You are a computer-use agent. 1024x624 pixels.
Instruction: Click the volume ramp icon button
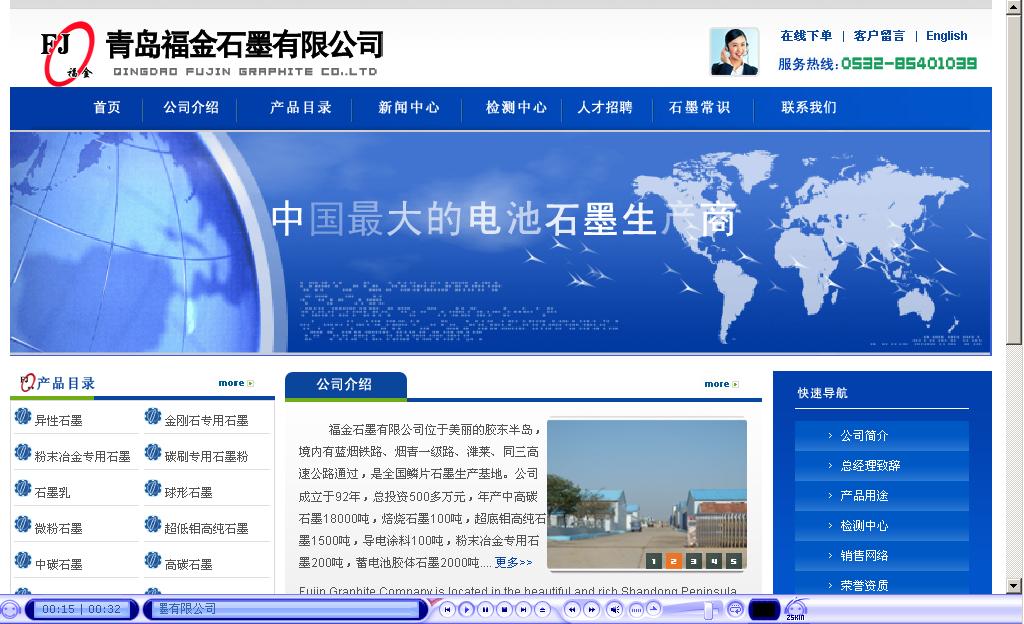pyautogui.click(x=653, y=608)
